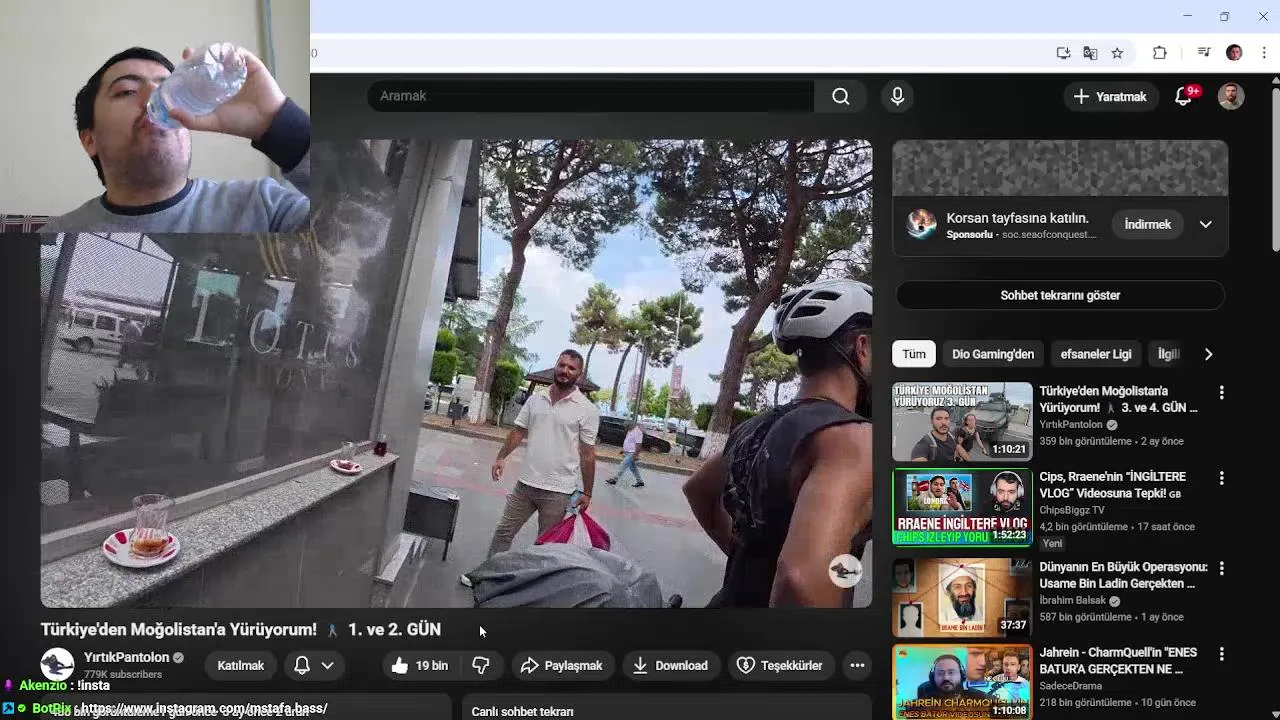The image size is (1280, 720).
Task: Select the Tüm filter chip
Action: (914, 354)
